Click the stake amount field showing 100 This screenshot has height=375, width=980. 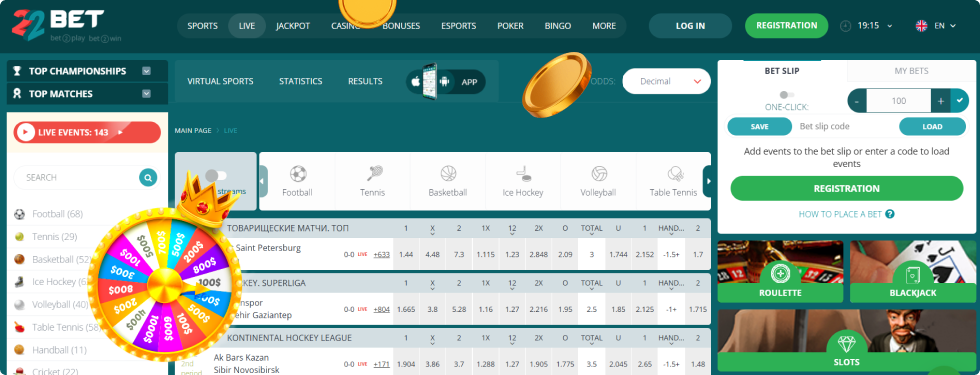[x=899, y=100]
